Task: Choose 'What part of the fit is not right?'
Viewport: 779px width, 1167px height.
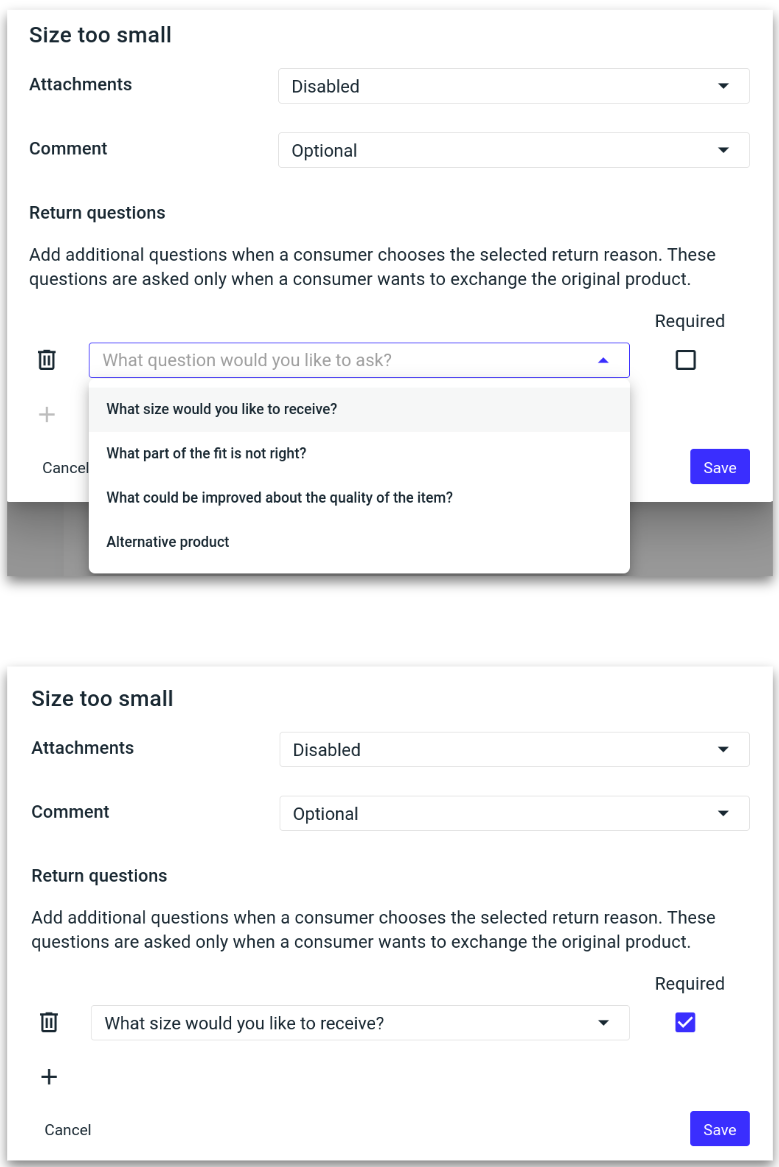Action: 207,453
